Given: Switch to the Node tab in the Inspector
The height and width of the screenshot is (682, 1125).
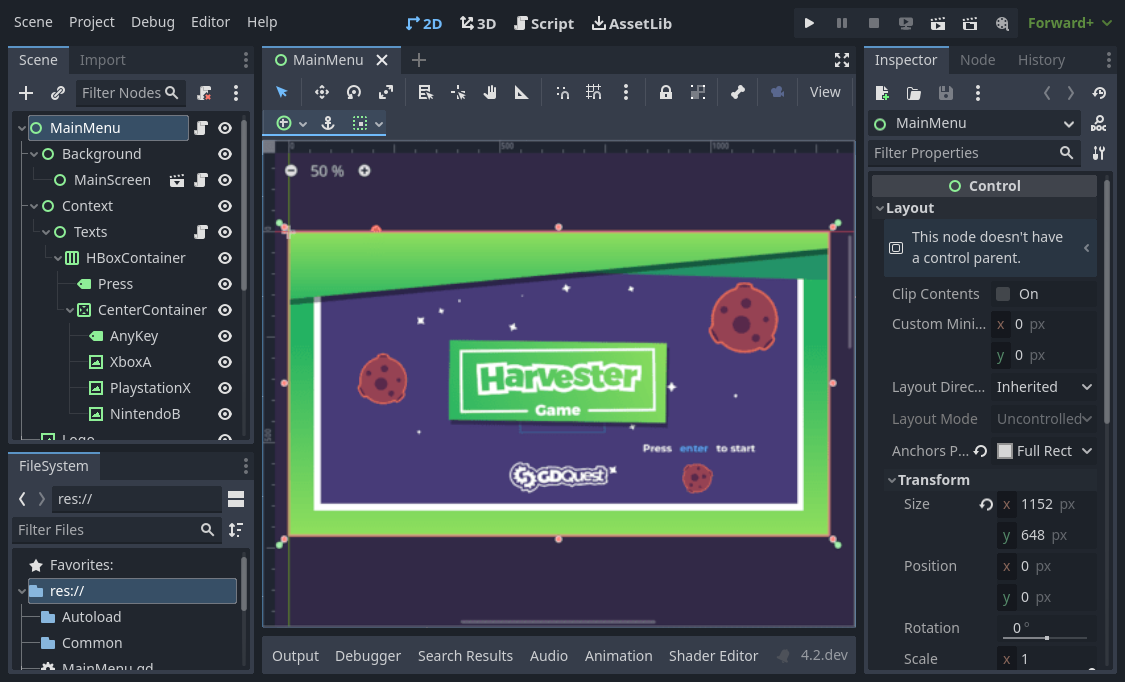Looking at the screenshot, I should 977,59.
